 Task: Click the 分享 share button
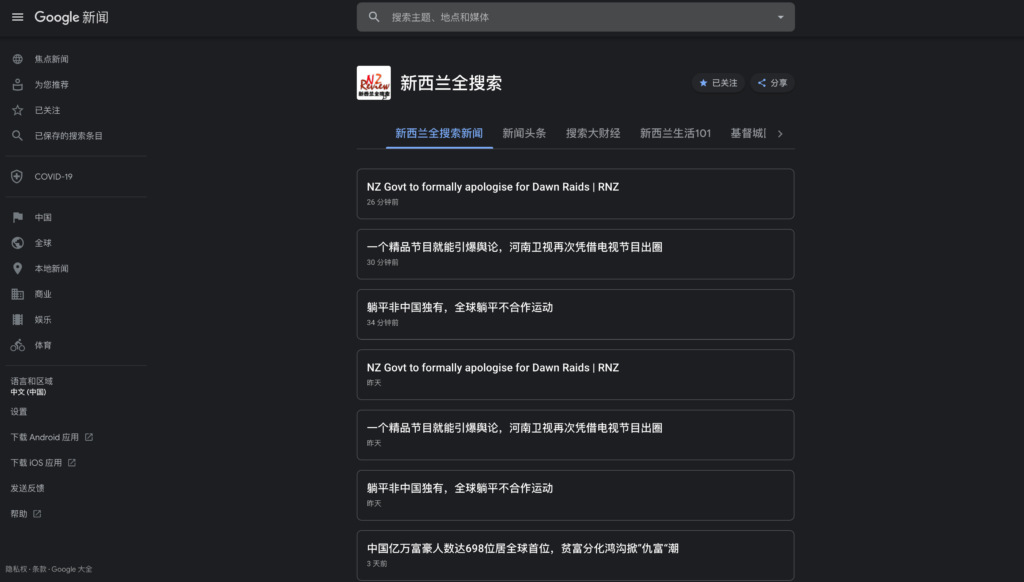[x=772, y=83]
